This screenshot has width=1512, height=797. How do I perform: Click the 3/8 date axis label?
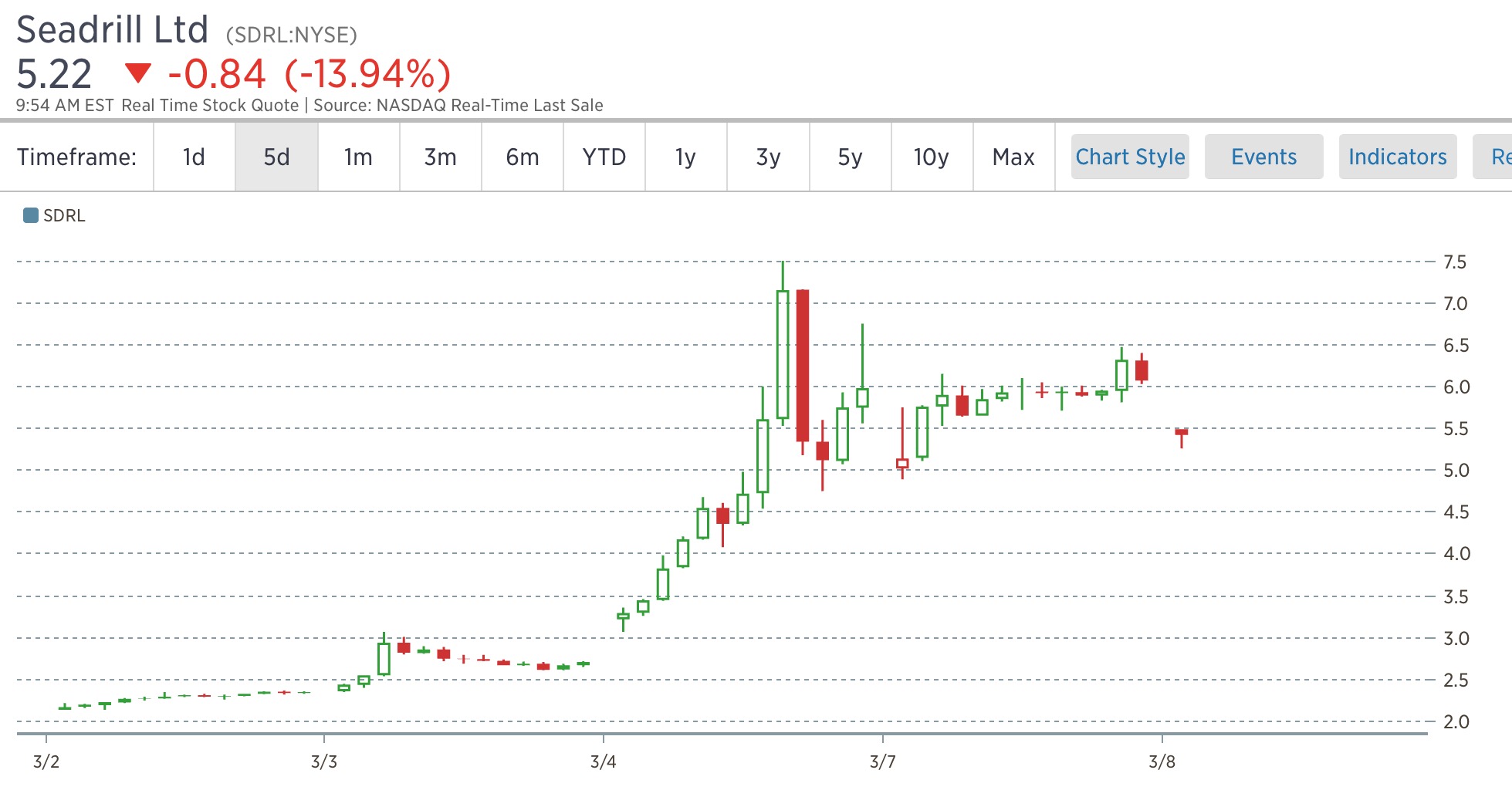1162,762
